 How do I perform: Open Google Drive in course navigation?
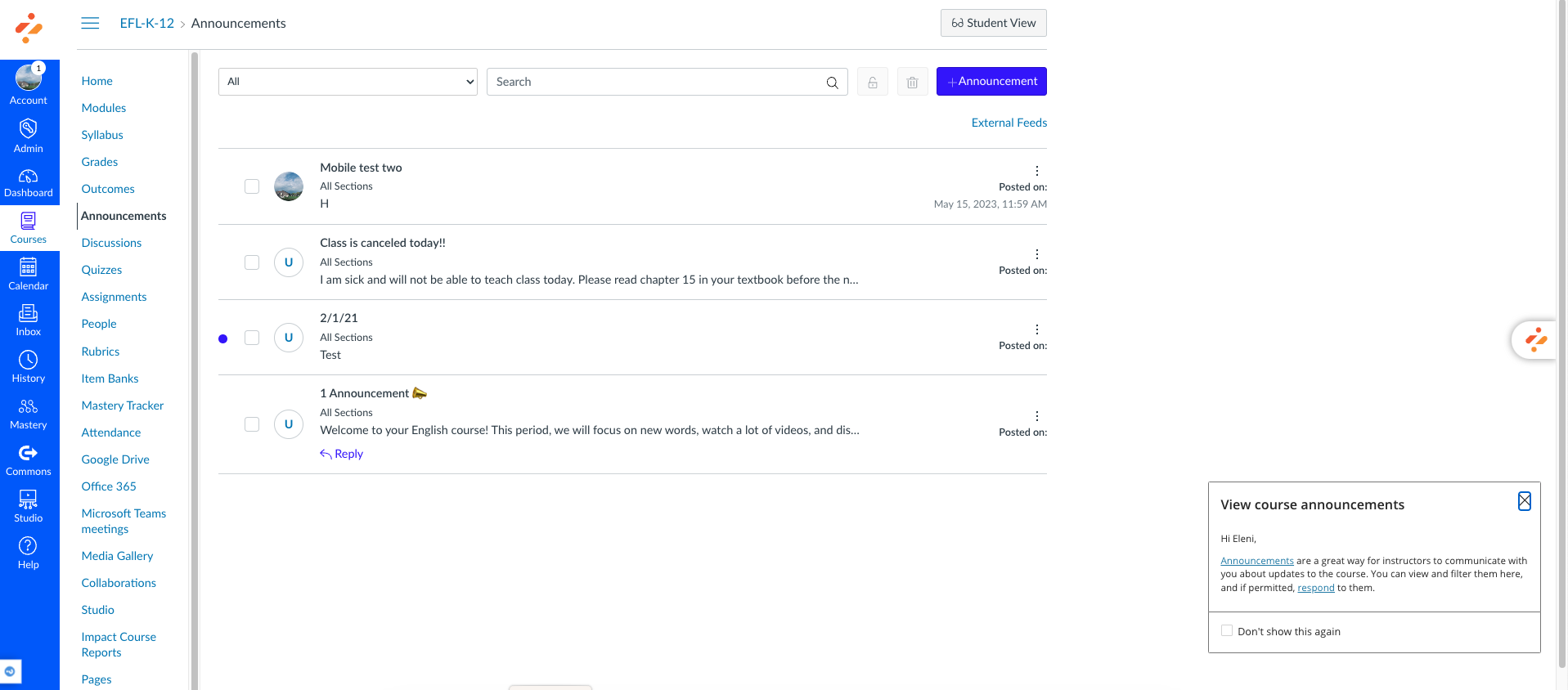point(115,459)
